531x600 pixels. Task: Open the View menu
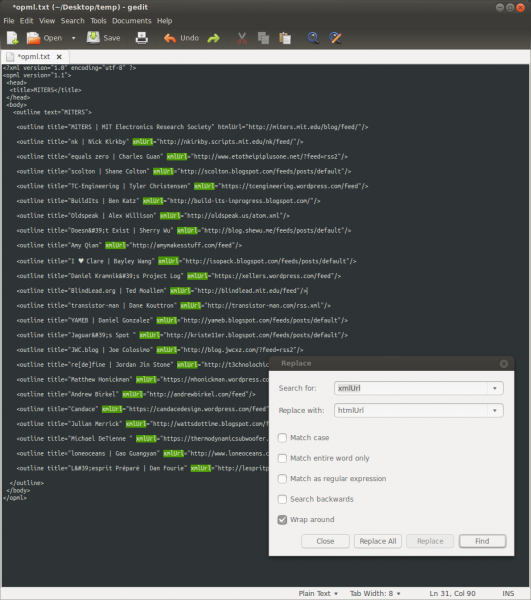coord(47,21)
